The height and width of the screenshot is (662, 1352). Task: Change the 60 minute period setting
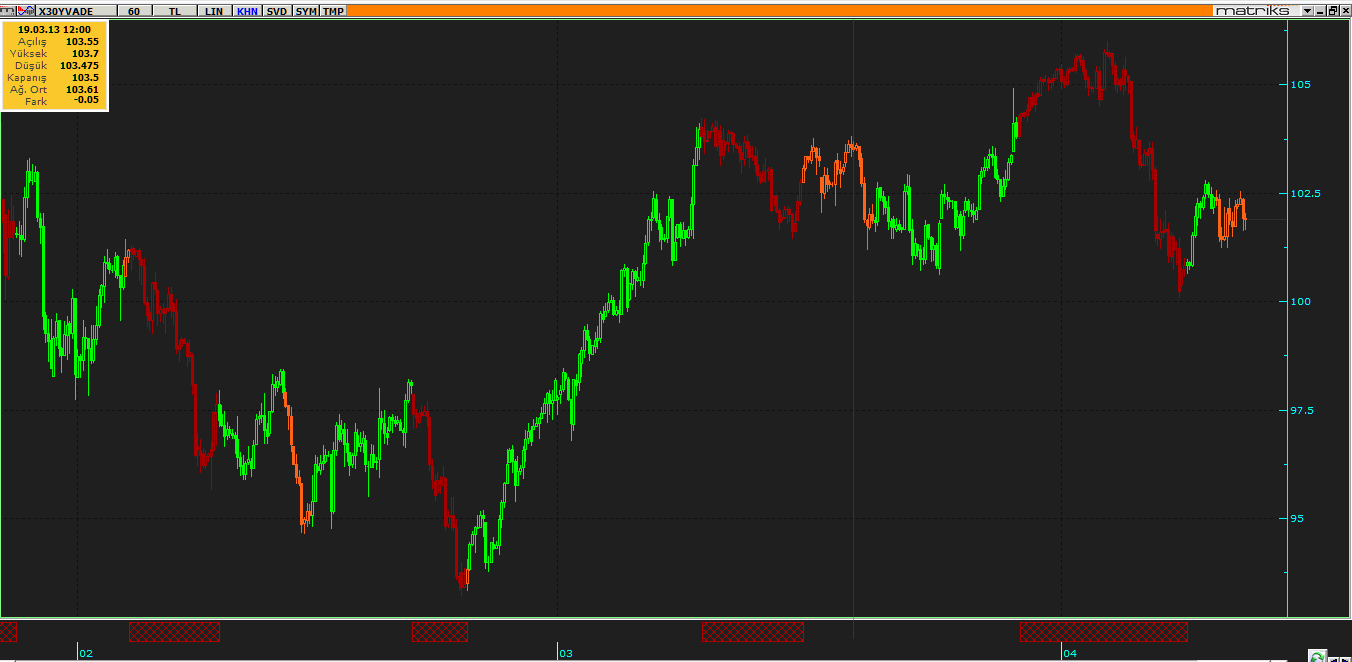134,11
